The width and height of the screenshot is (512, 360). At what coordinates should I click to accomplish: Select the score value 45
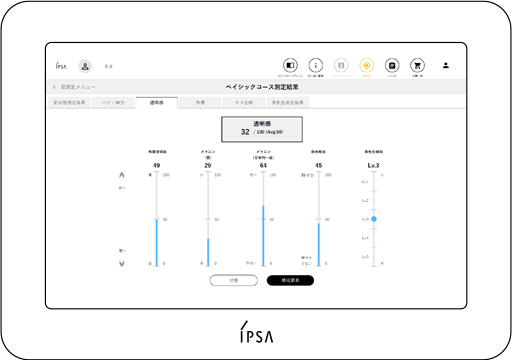(319, 166)
